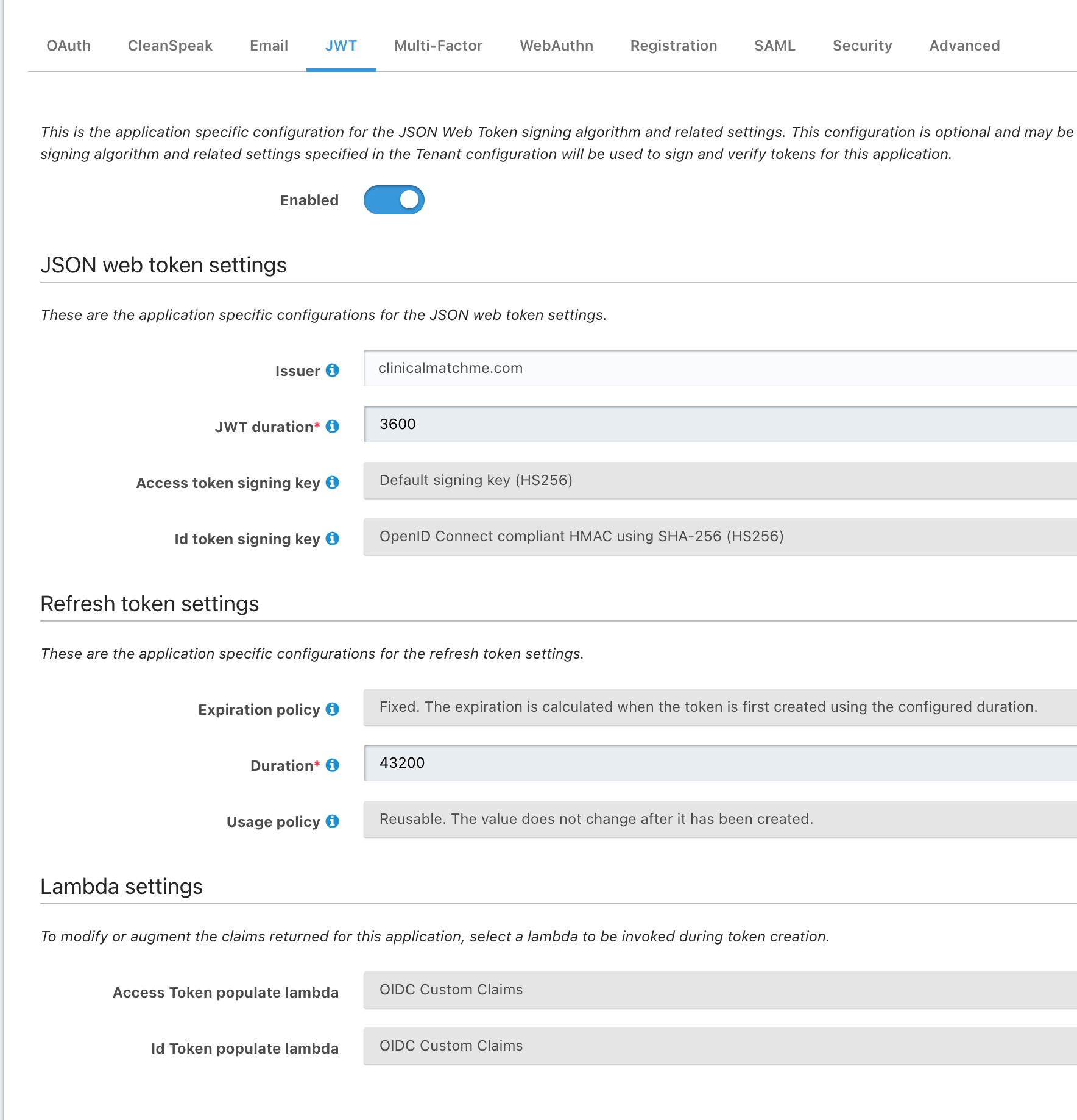1077x1120 pixels.
Task: Open the Security tab
Action: click(x=862, y=46)
